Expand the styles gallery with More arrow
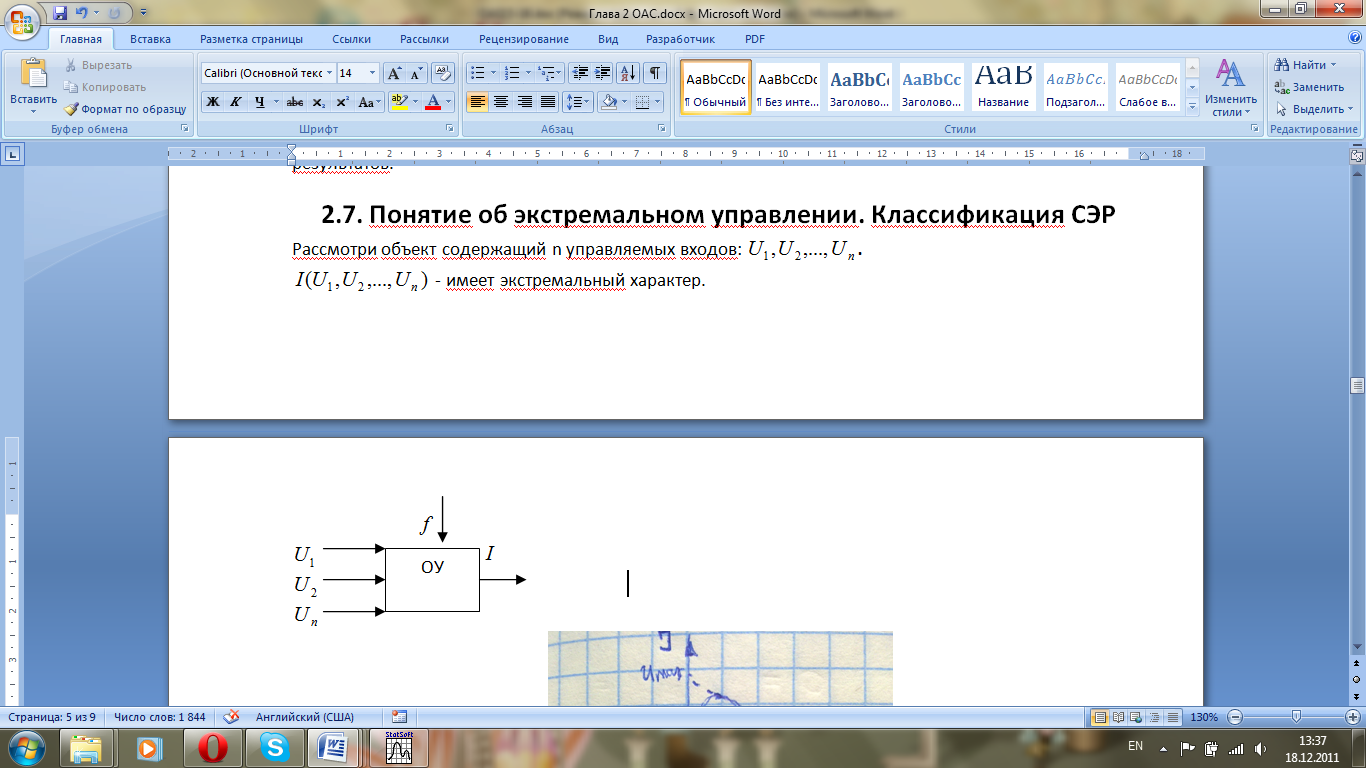This screenshot has height=768, width=1366. click(x=1191, y=105)
